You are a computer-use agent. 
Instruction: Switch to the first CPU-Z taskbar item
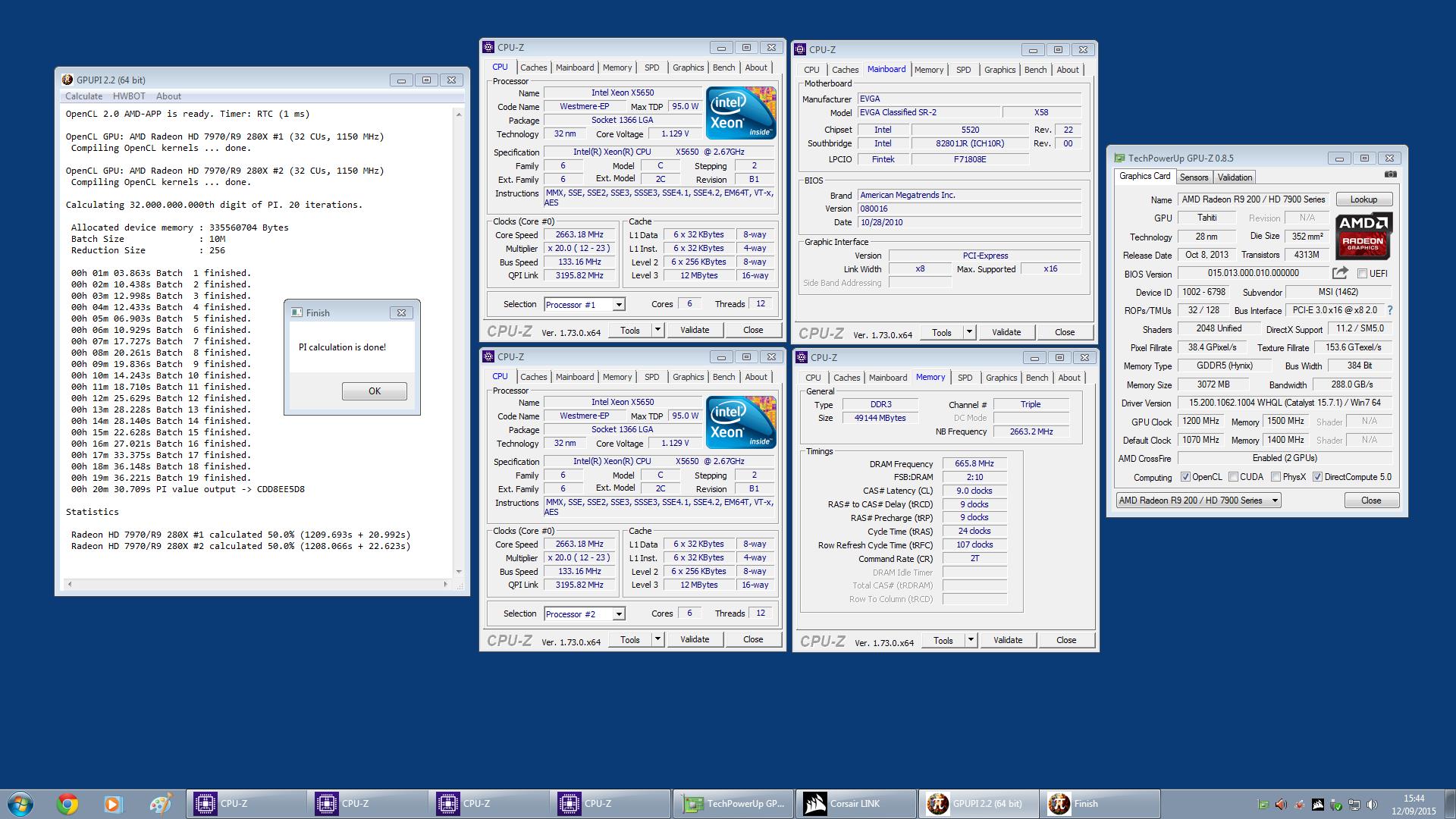point(247,804)
